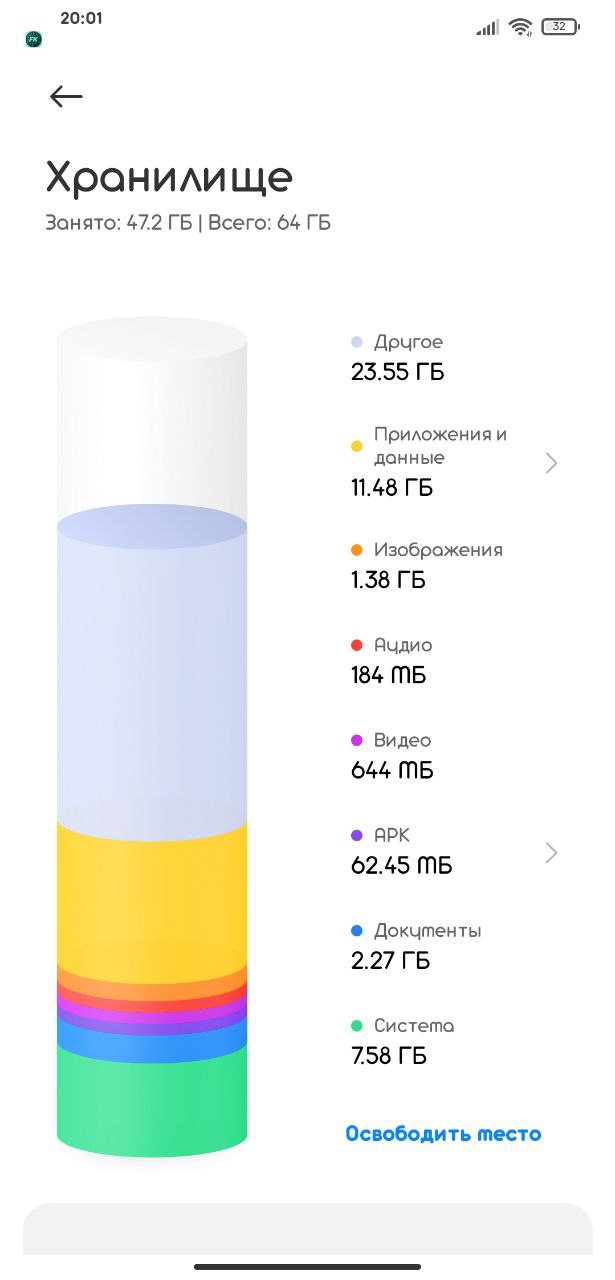Image resolution: width=615 pixels, height=1280 pixels.
Task: Tap Освободить место link
Action: (x=443, y=1134)
